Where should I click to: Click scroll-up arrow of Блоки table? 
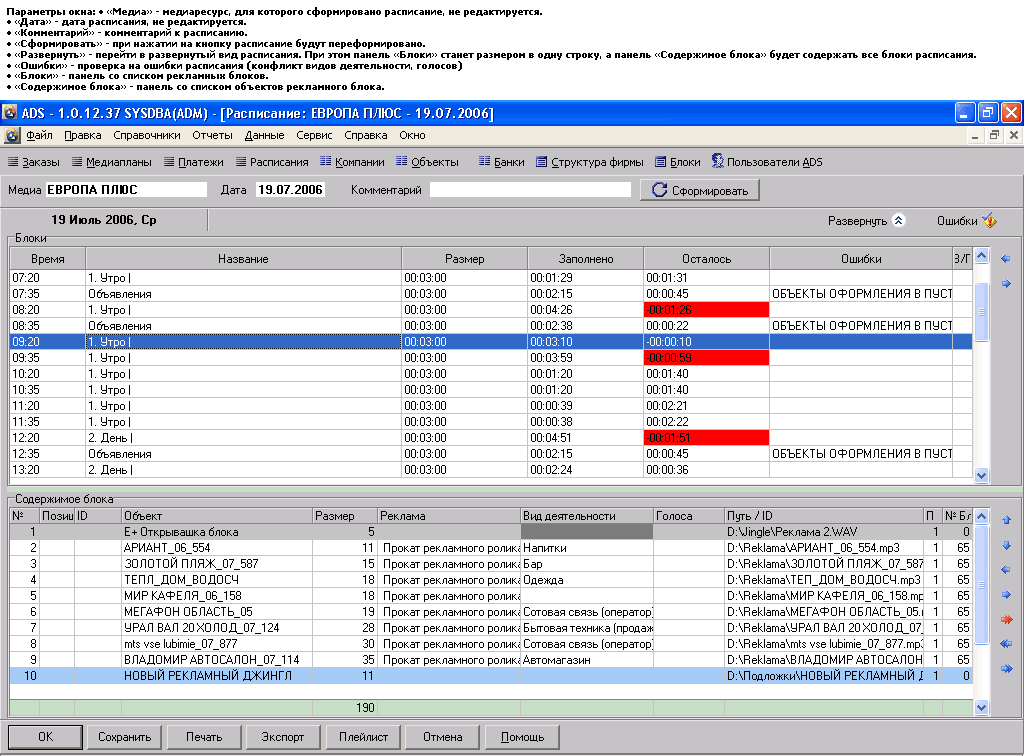981,256
